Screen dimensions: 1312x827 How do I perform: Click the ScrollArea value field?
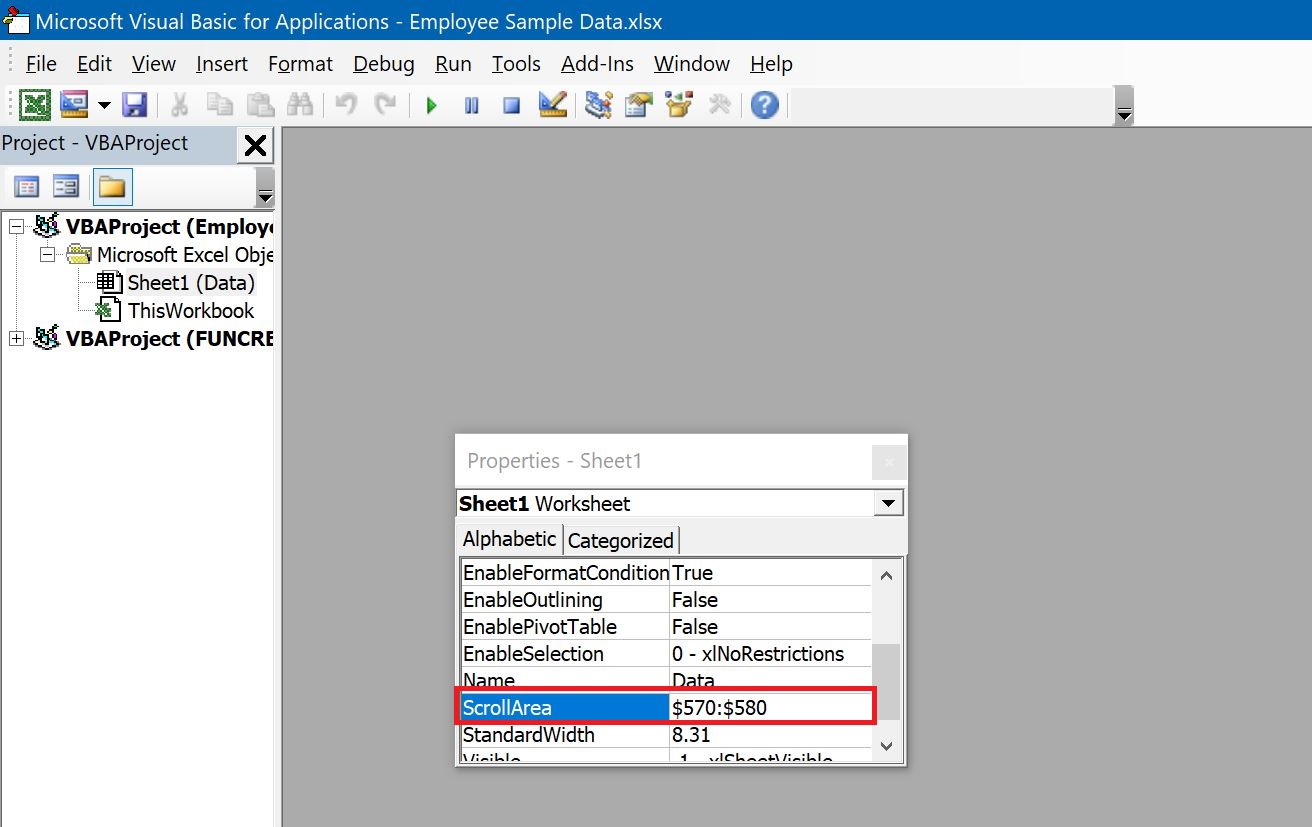click(770, 708)
